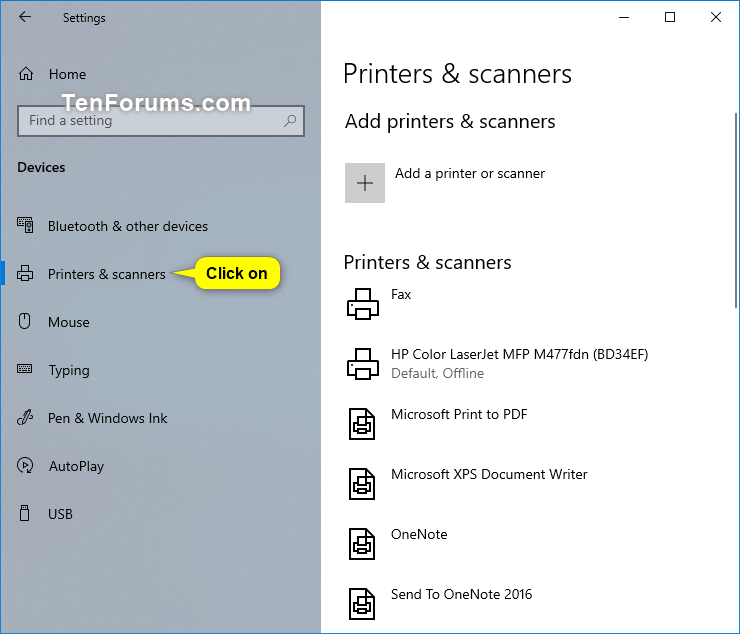Viewport: 740px width, 634px height.
Task: Click the Printers & scanners sidebar icon
Action: pyautogui.click(x=25, y=273)
